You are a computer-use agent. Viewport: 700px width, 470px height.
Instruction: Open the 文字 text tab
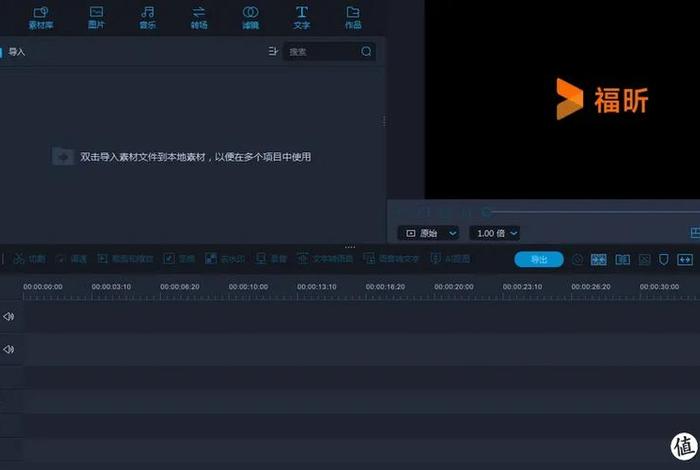pos(302,18)
